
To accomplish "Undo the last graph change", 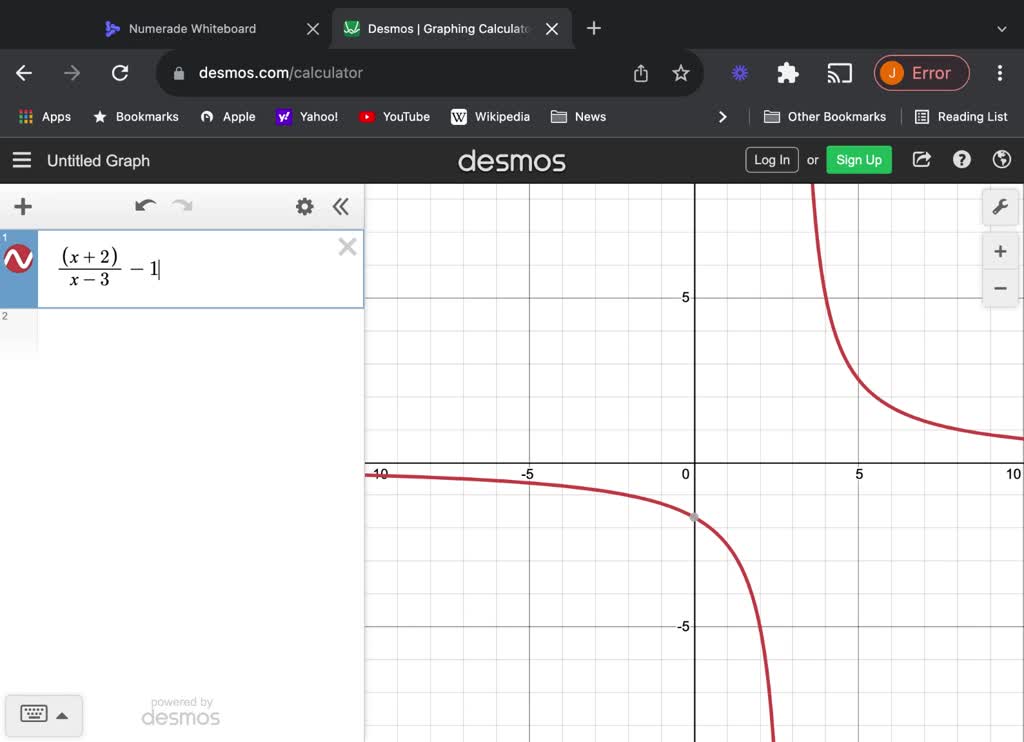I will (144, 206).
